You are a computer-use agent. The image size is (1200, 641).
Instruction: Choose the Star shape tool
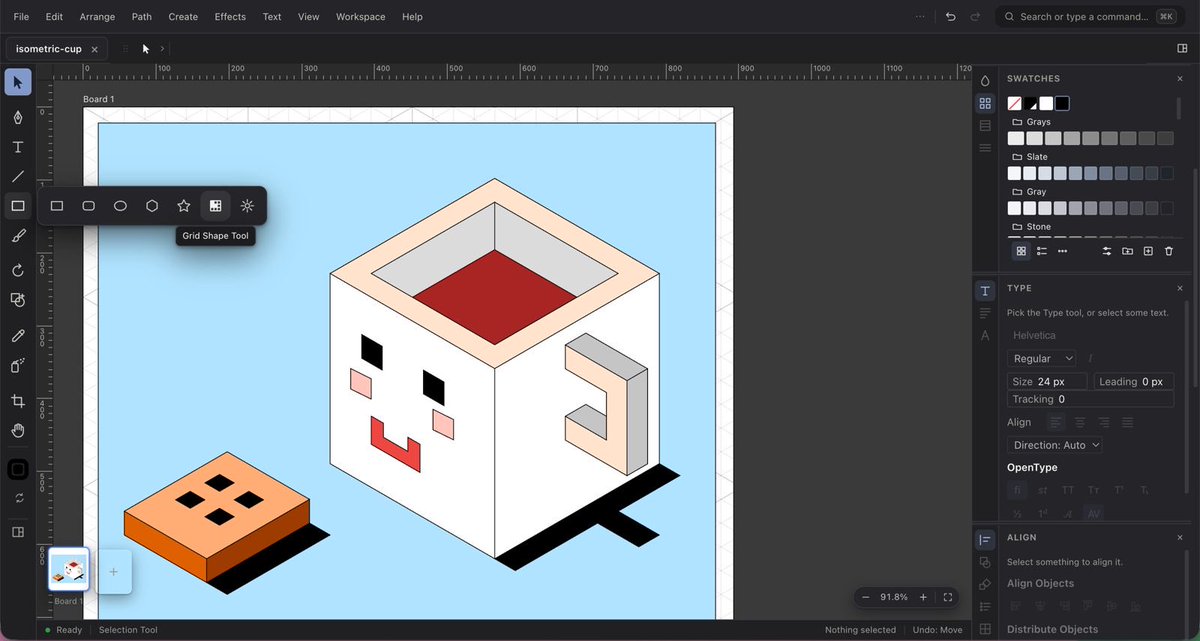[x=184, y=206]
